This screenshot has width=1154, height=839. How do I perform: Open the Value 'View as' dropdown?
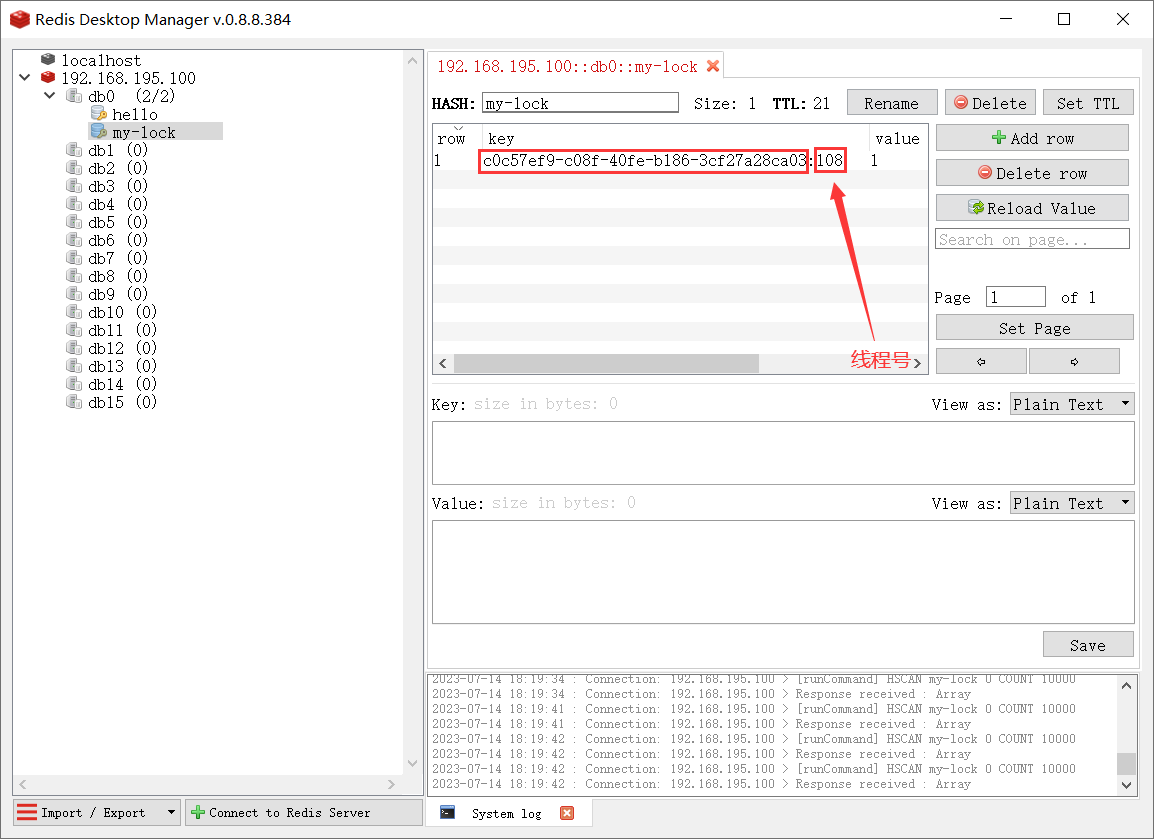coord(1072,503)
